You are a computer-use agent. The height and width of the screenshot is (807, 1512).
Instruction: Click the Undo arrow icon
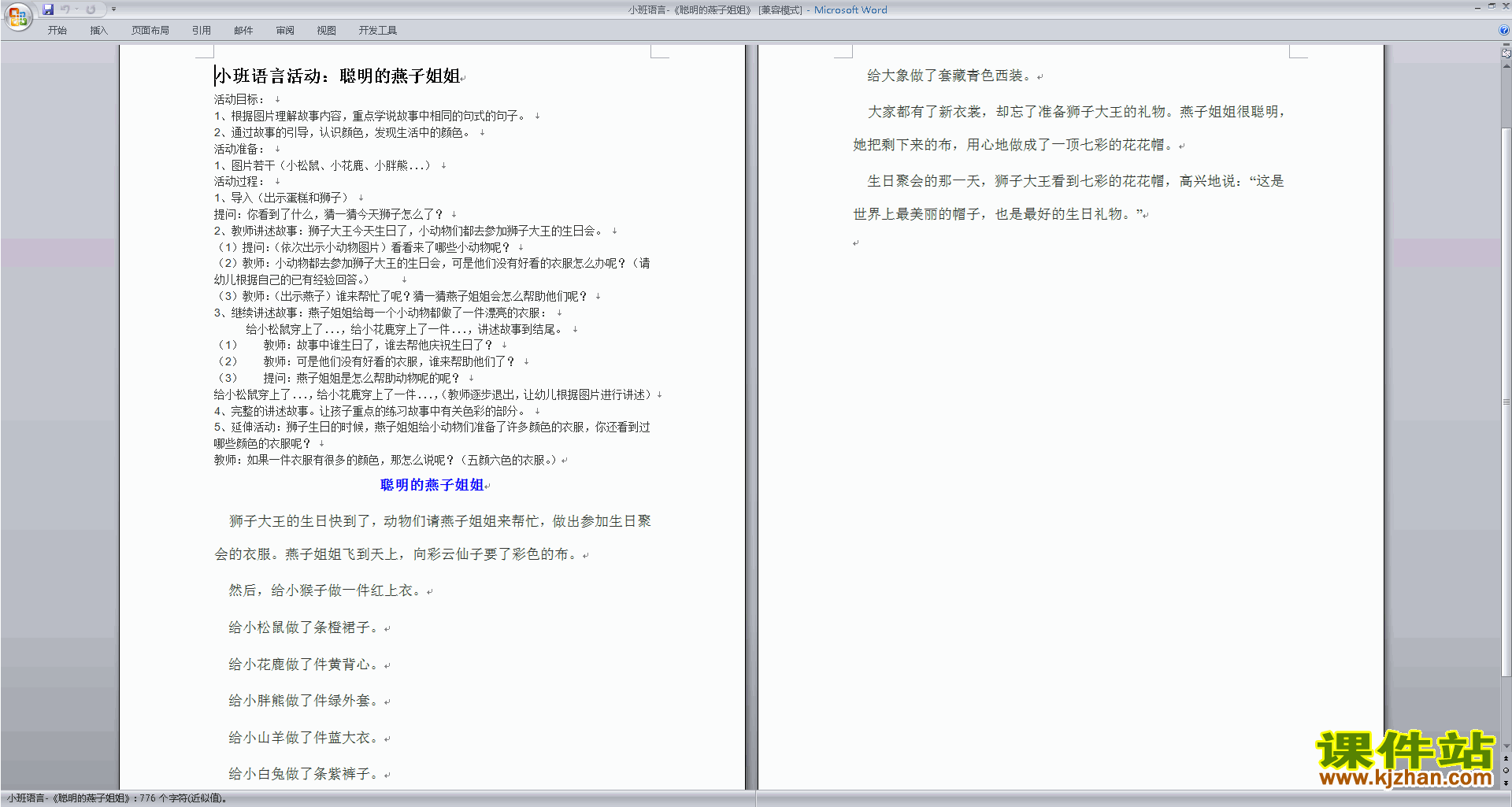(65, 9)
